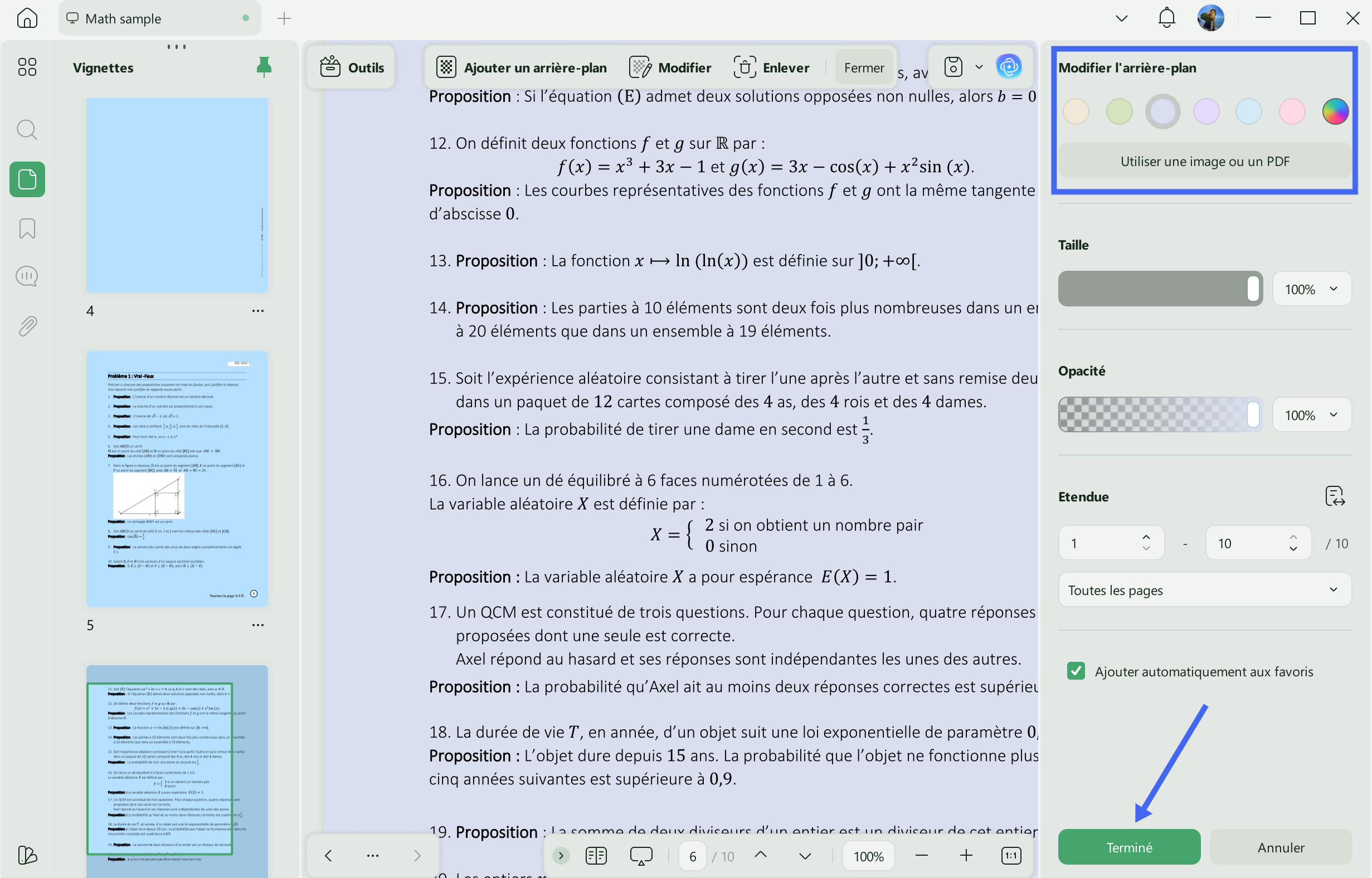Image resolution: width=1372 pixels, height=878 pixels.
Task: Choose Ajouter un arrière-plan
Action: (x=521, y=67)
